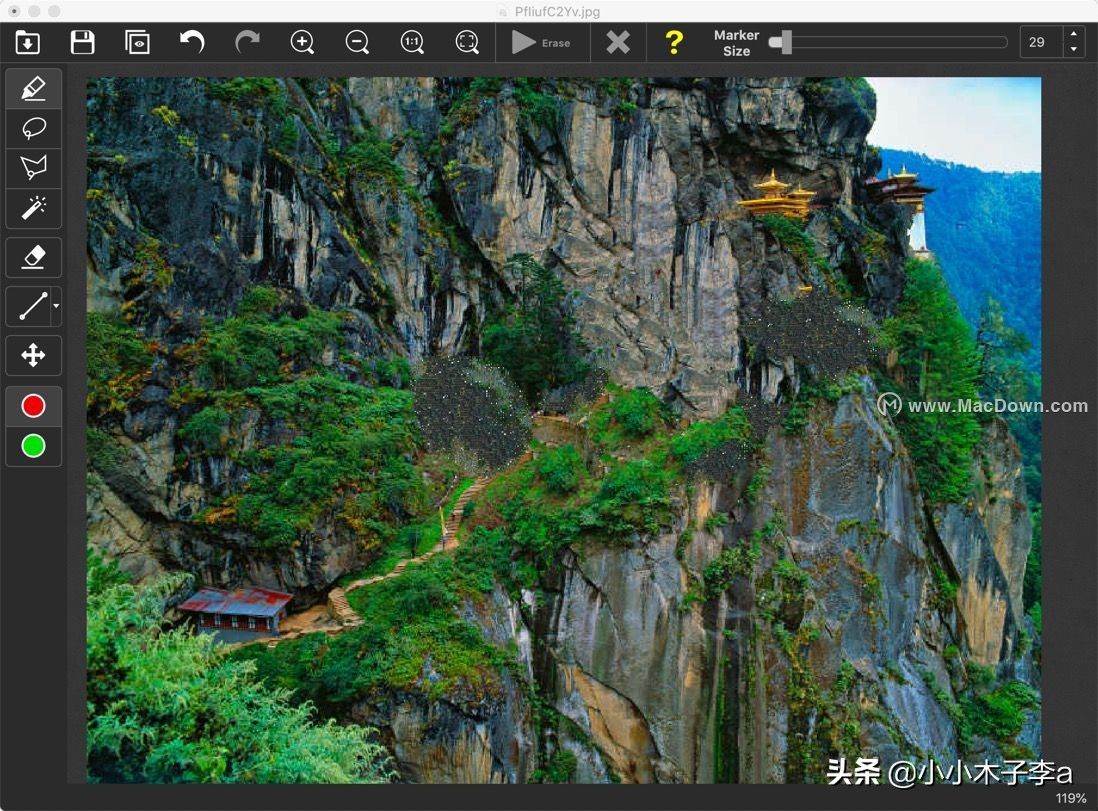Image resolution: width=1098 pixels, height=811 pixels.
Task: Cancel the current selection
Action: [617, 42]
